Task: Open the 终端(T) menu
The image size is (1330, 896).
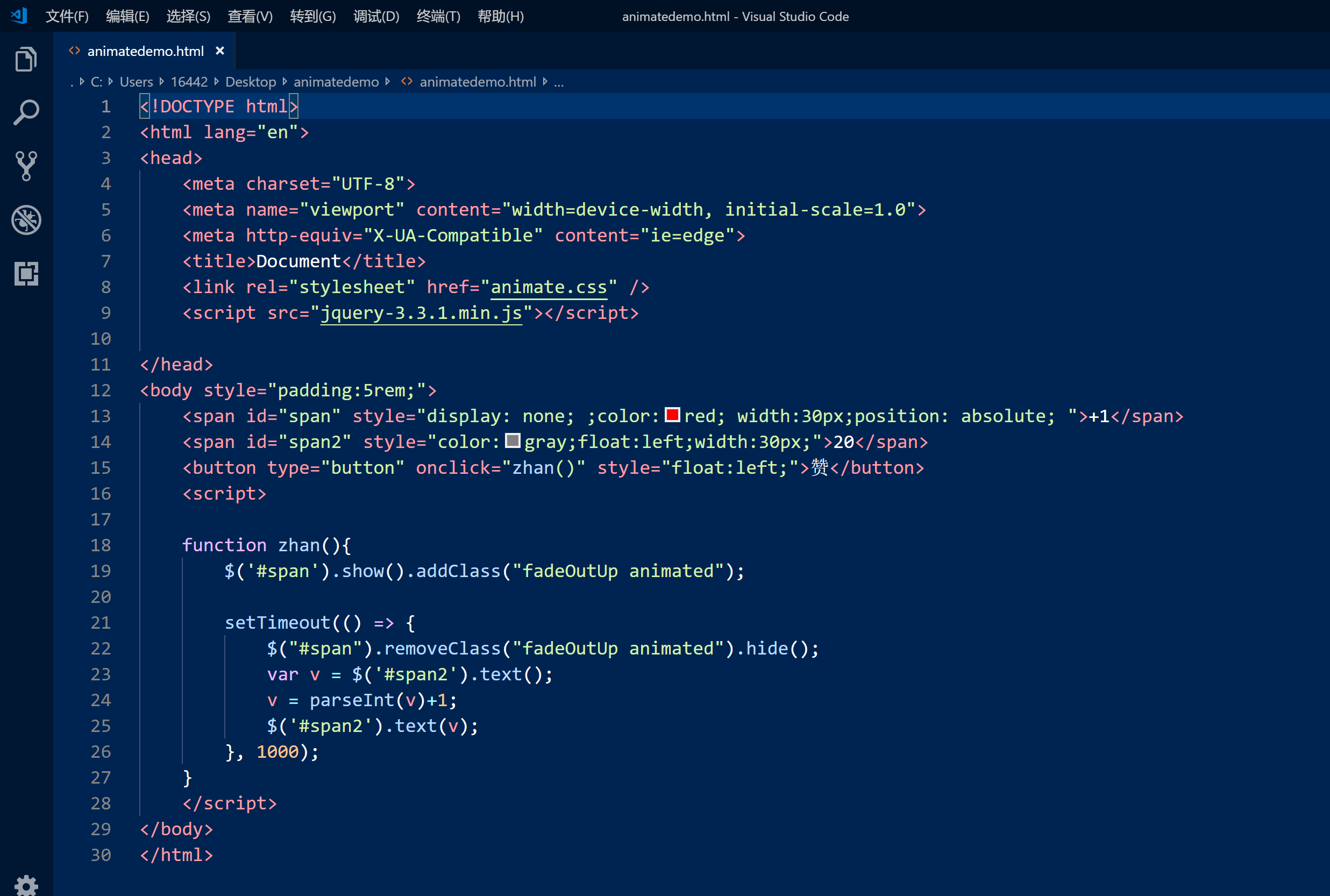Action: point(438,16)
